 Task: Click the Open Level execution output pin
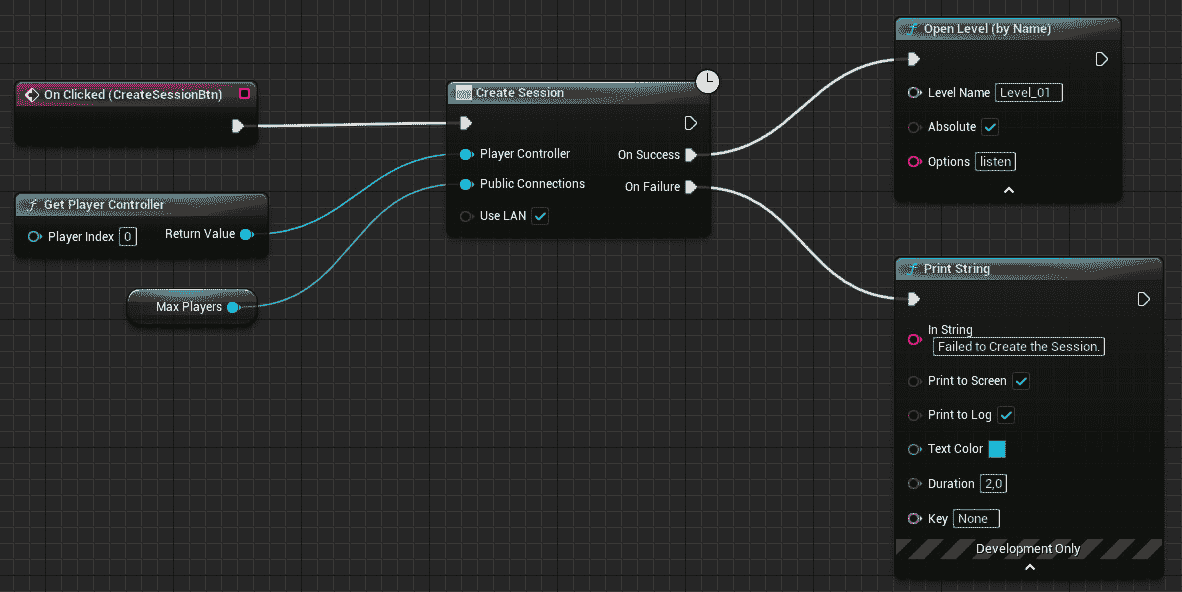(x=1101, y=59)
